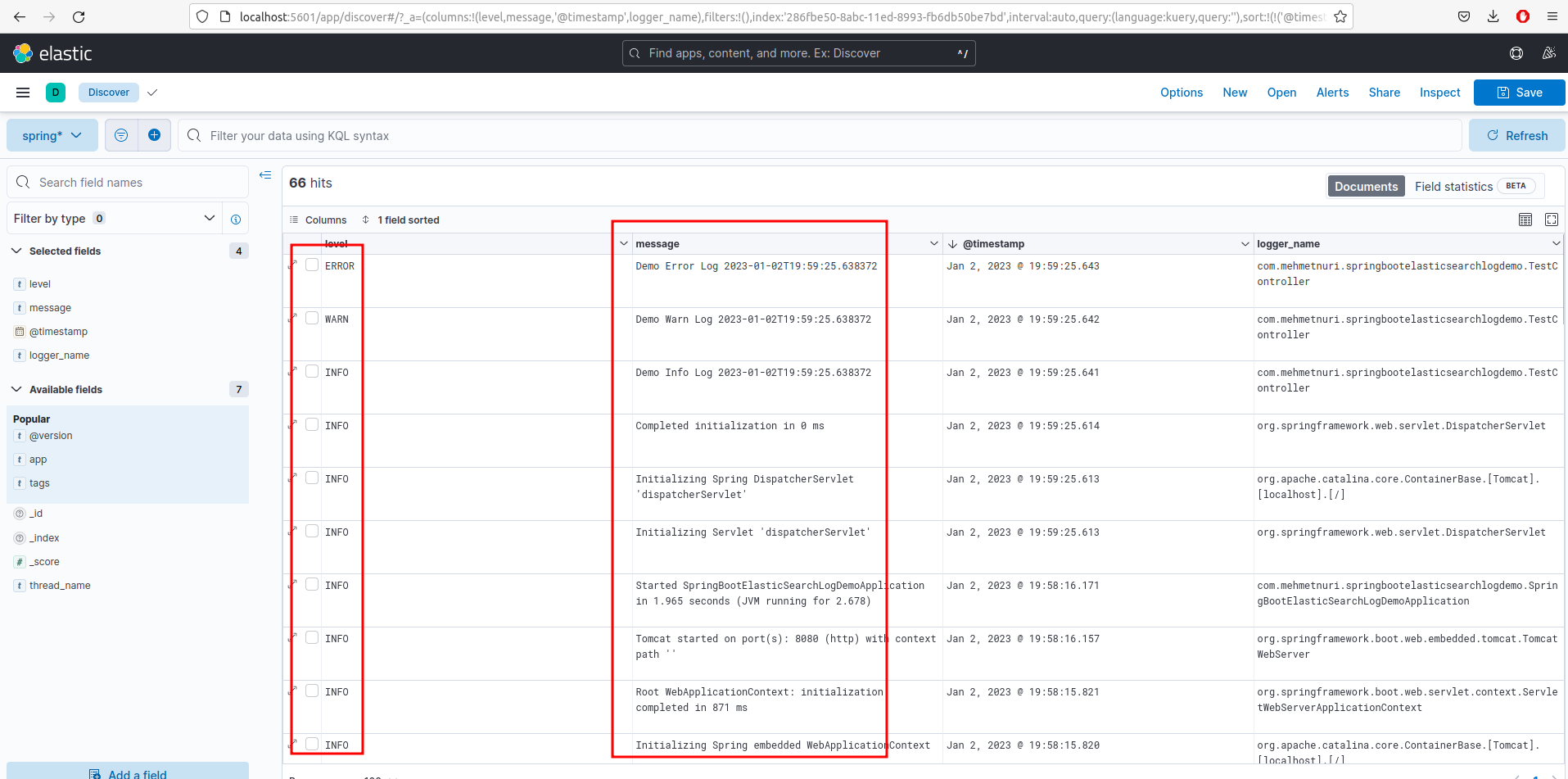Open field filter info icon
This screenshot has width=1568, height=779.
pos(236,219)
